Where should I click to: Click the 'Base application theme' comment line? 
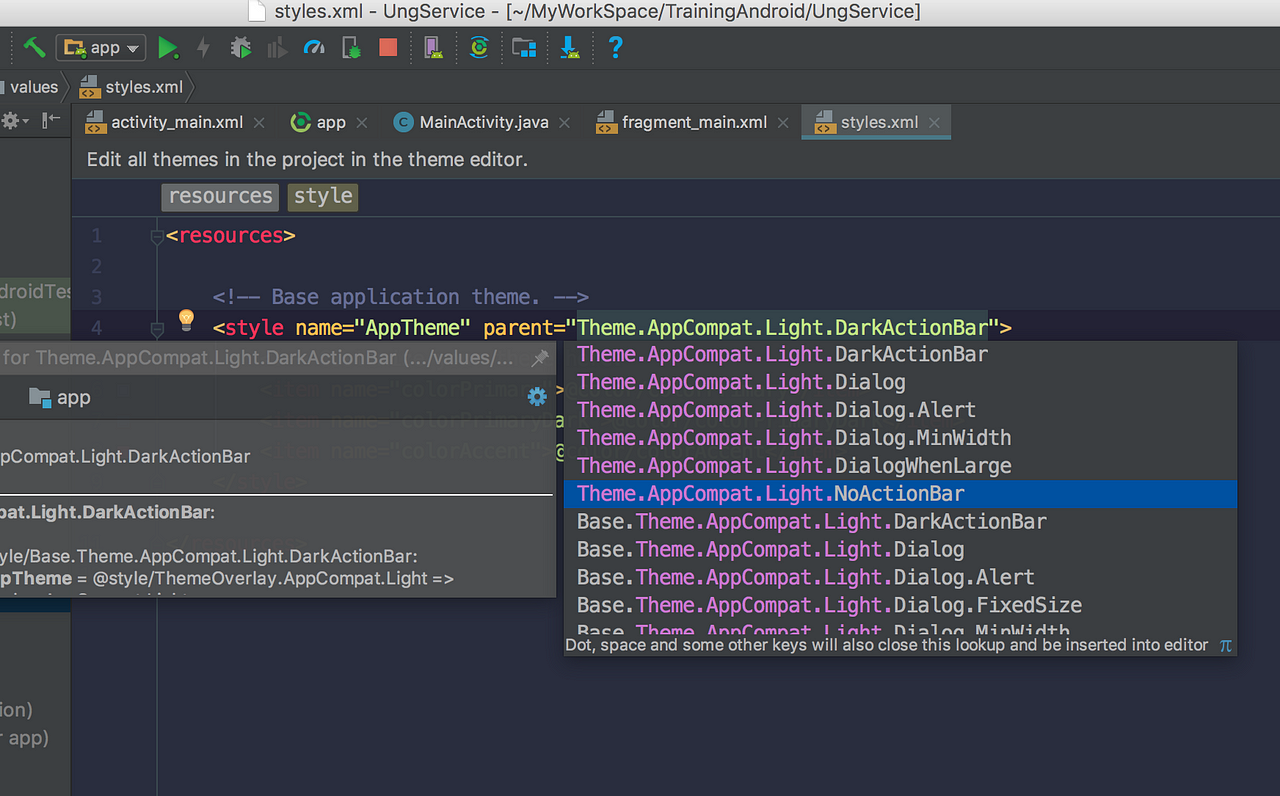point(401,297)
